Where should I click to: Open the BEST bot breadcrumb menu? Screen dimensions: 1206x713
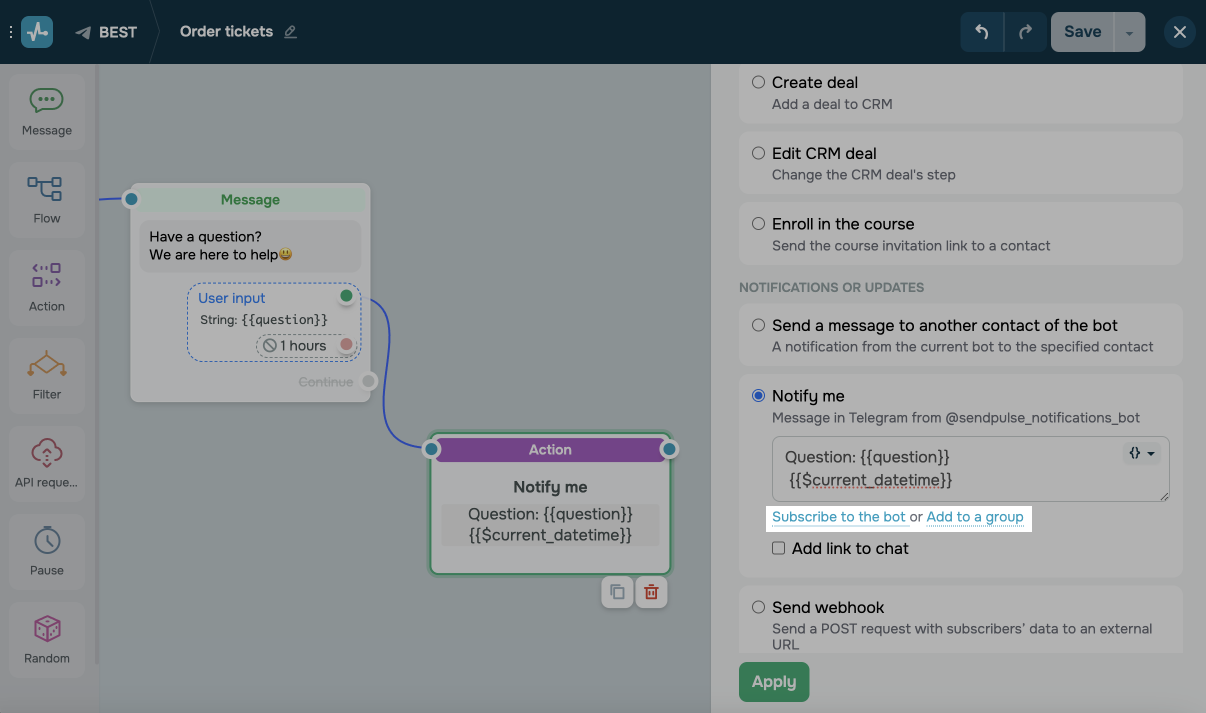tap(107, 31)
